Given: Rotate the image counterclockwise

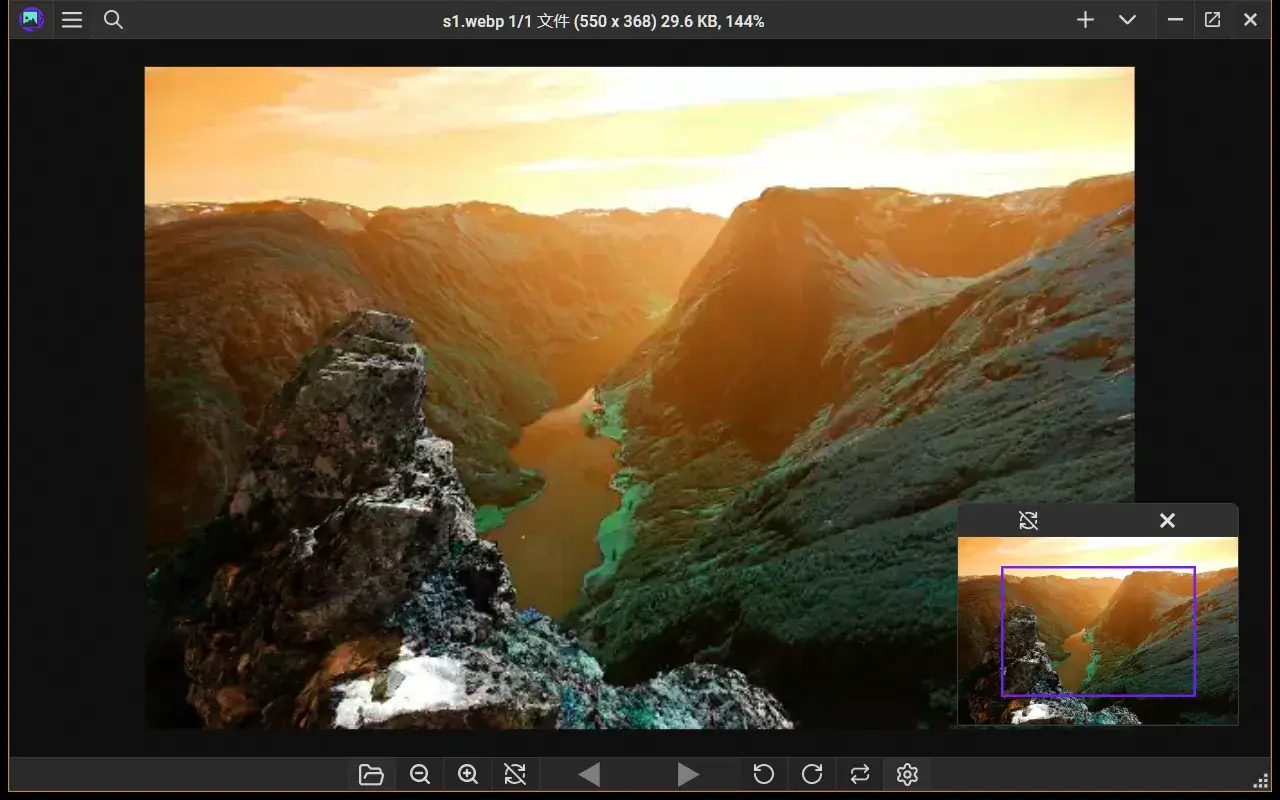Looking at the screenshot, I should point(763,774).
